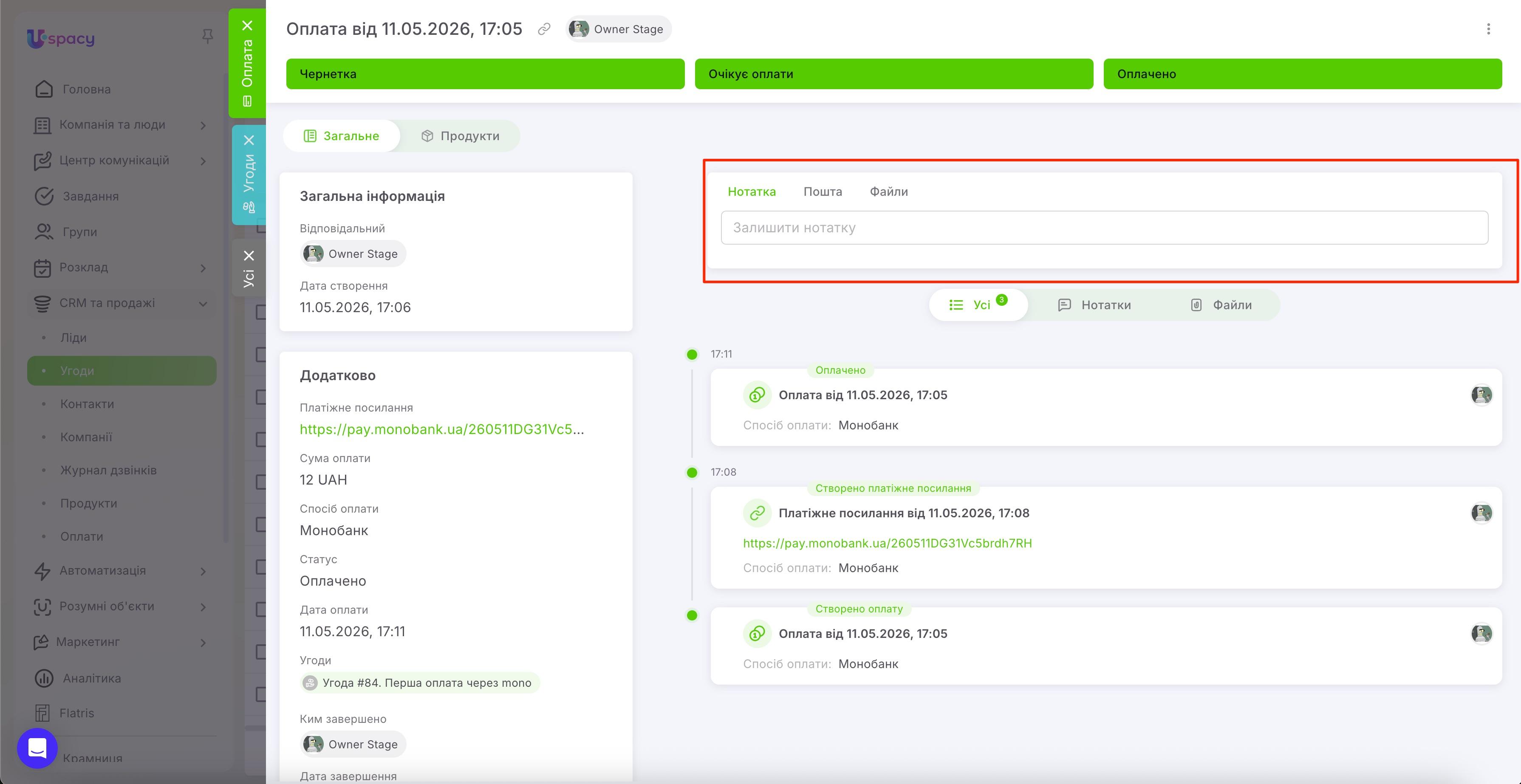Click payment coin icon in Створено оплату entry
The height and width of the screenshot is (784, 1521).
[757, 634]
